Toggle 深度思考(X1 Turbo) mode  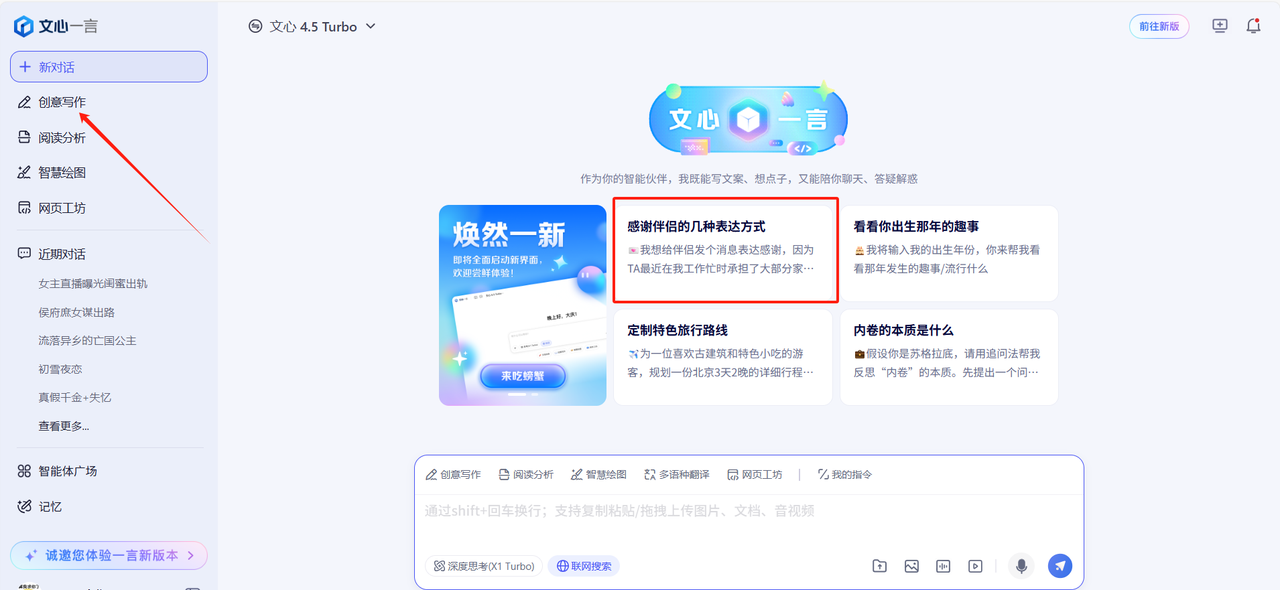(x=484, y=566)
